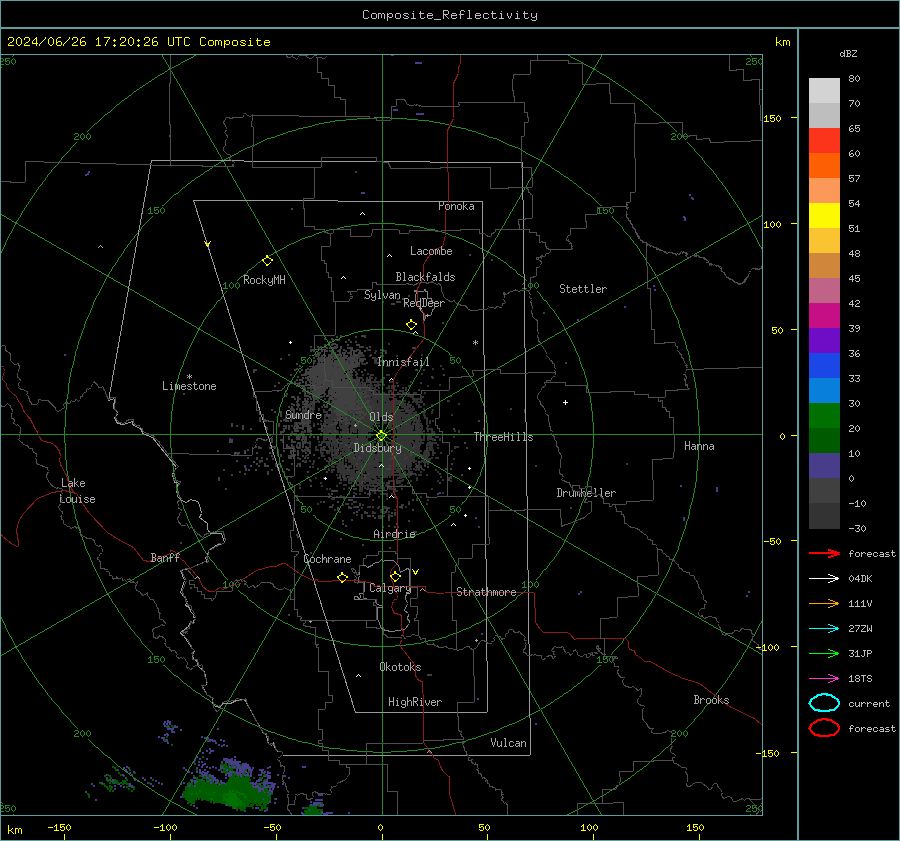Click the yellow diamond marker beside RockyMH

click(267, 261)
